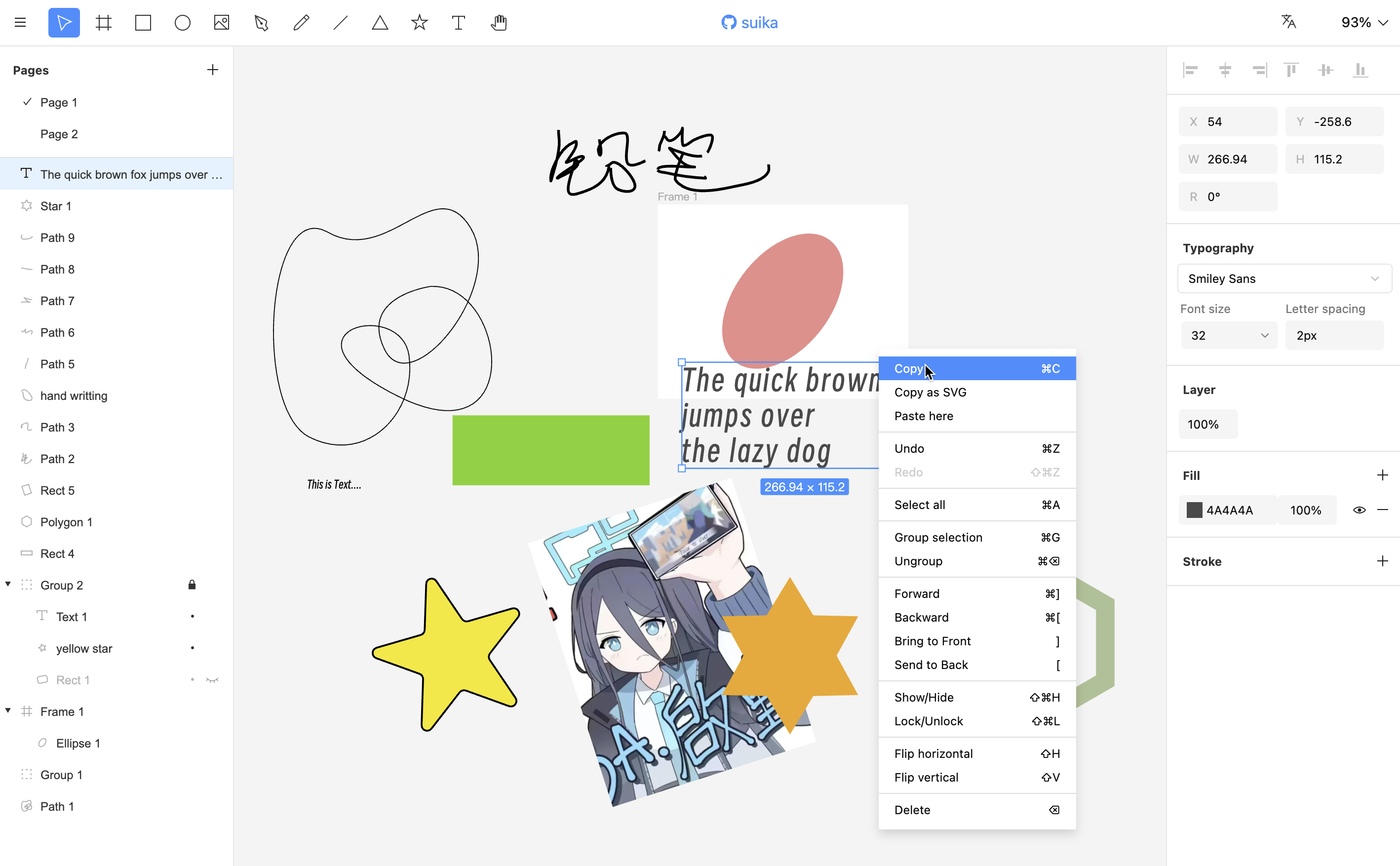The image size is (1400, 866).
Task: Select Page 1 in Pages list
Action: (116, 103)
